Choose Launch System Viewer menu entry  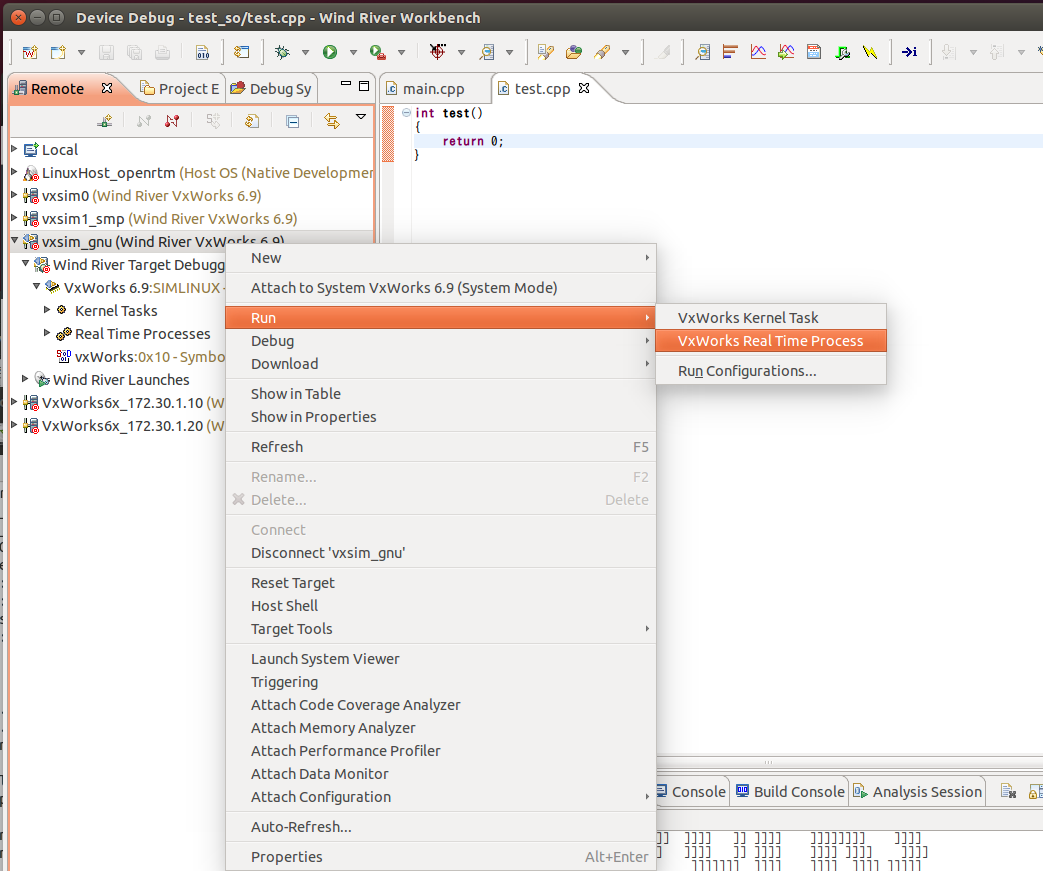[x=441, y=659]
